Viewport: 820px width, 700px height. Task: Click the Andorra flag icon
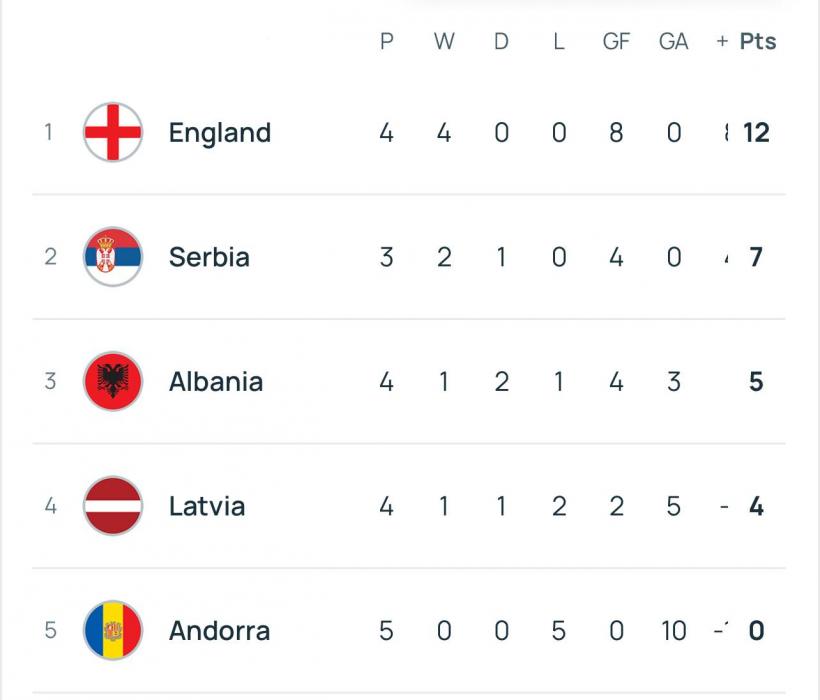(113, 630)
